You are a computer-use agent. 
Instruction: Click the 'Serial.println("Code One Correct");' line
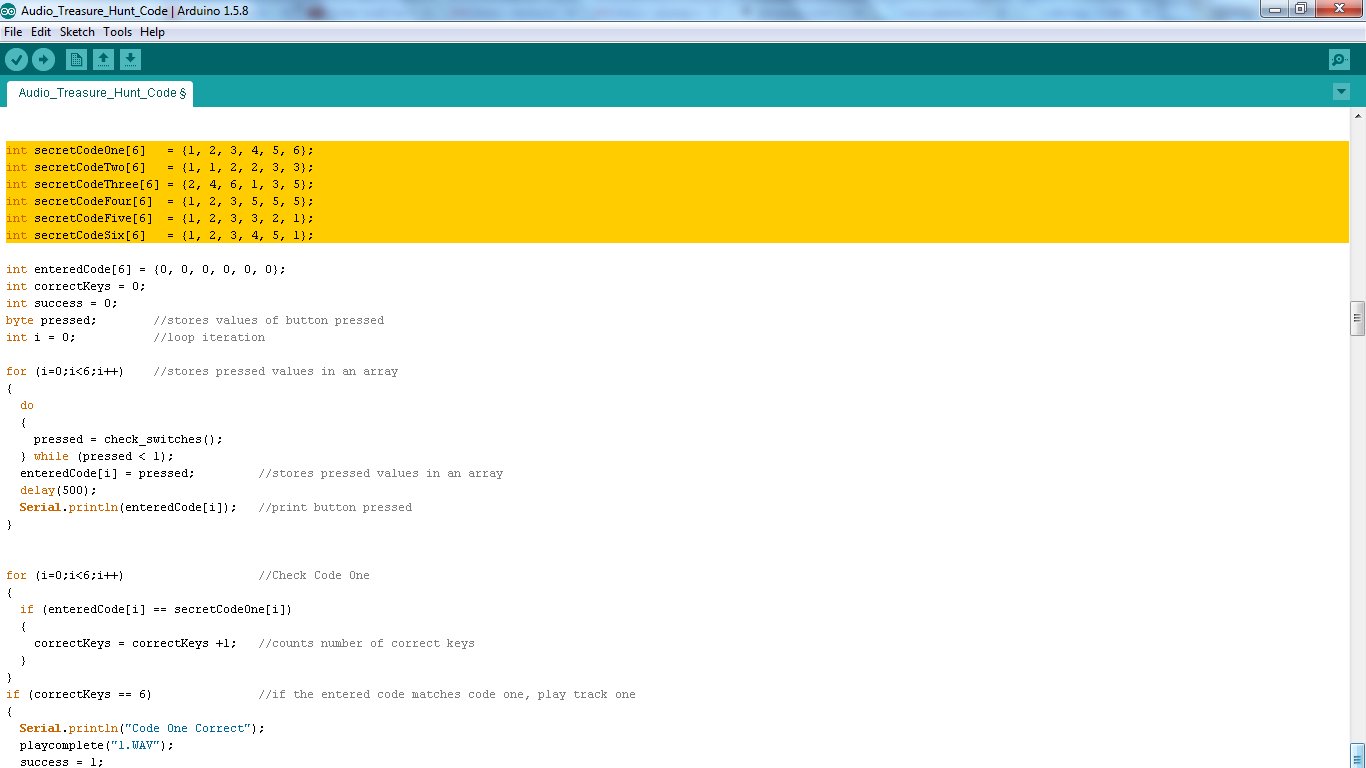click(143, 728)
